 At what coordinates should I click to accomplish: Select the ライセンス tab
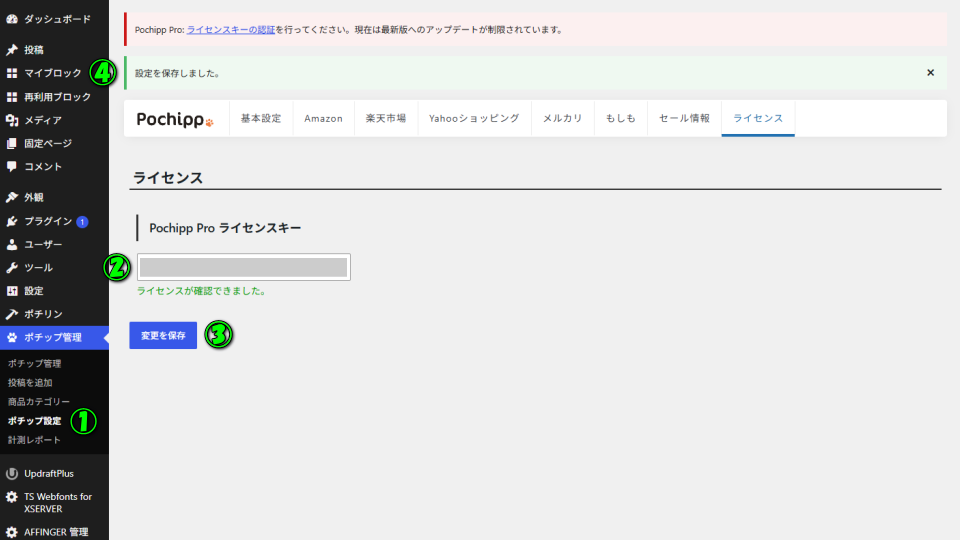tap(758, 118)
